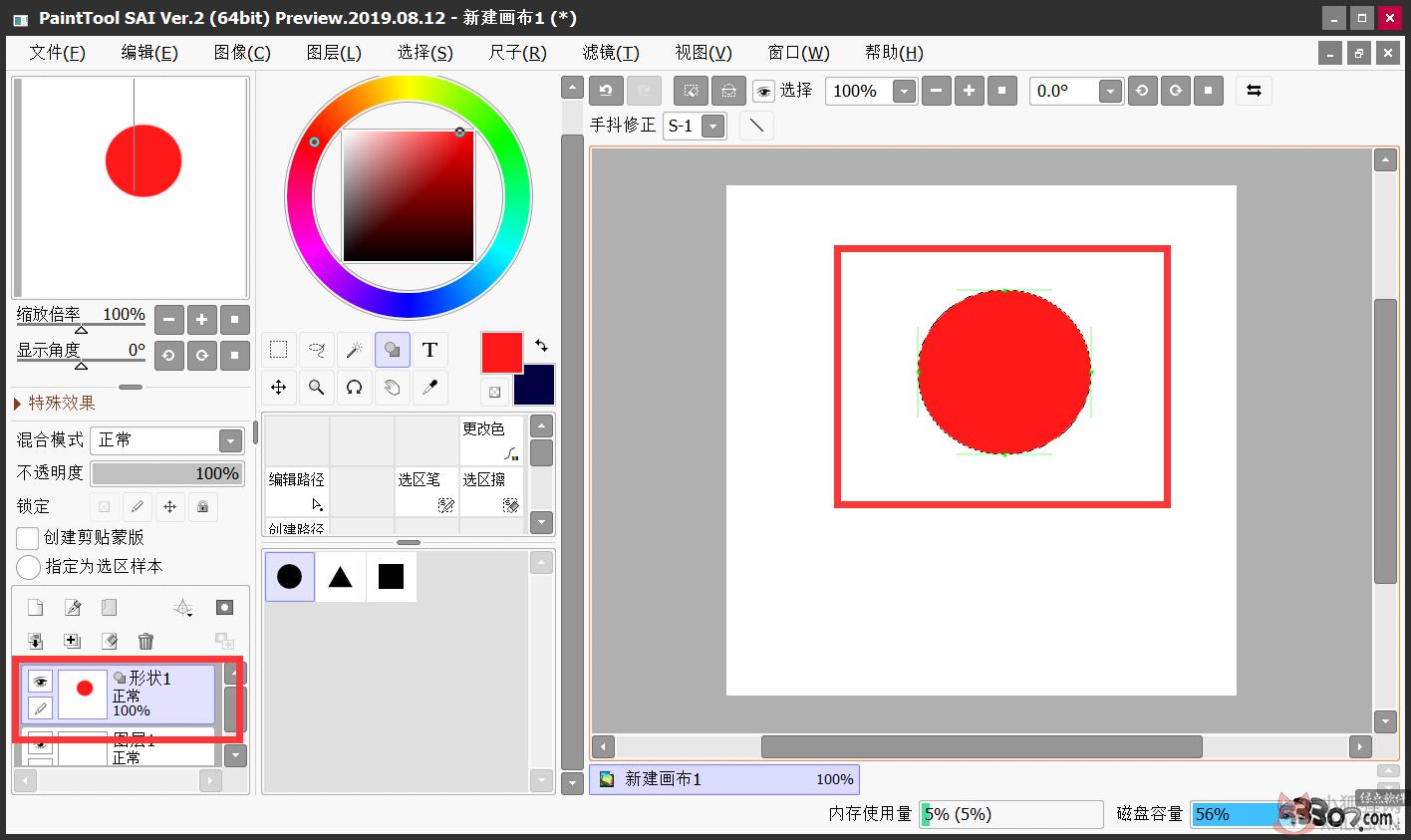Choose the square shape preset
The height and width of the screenshot is (840, 1411).
[391, 577]
